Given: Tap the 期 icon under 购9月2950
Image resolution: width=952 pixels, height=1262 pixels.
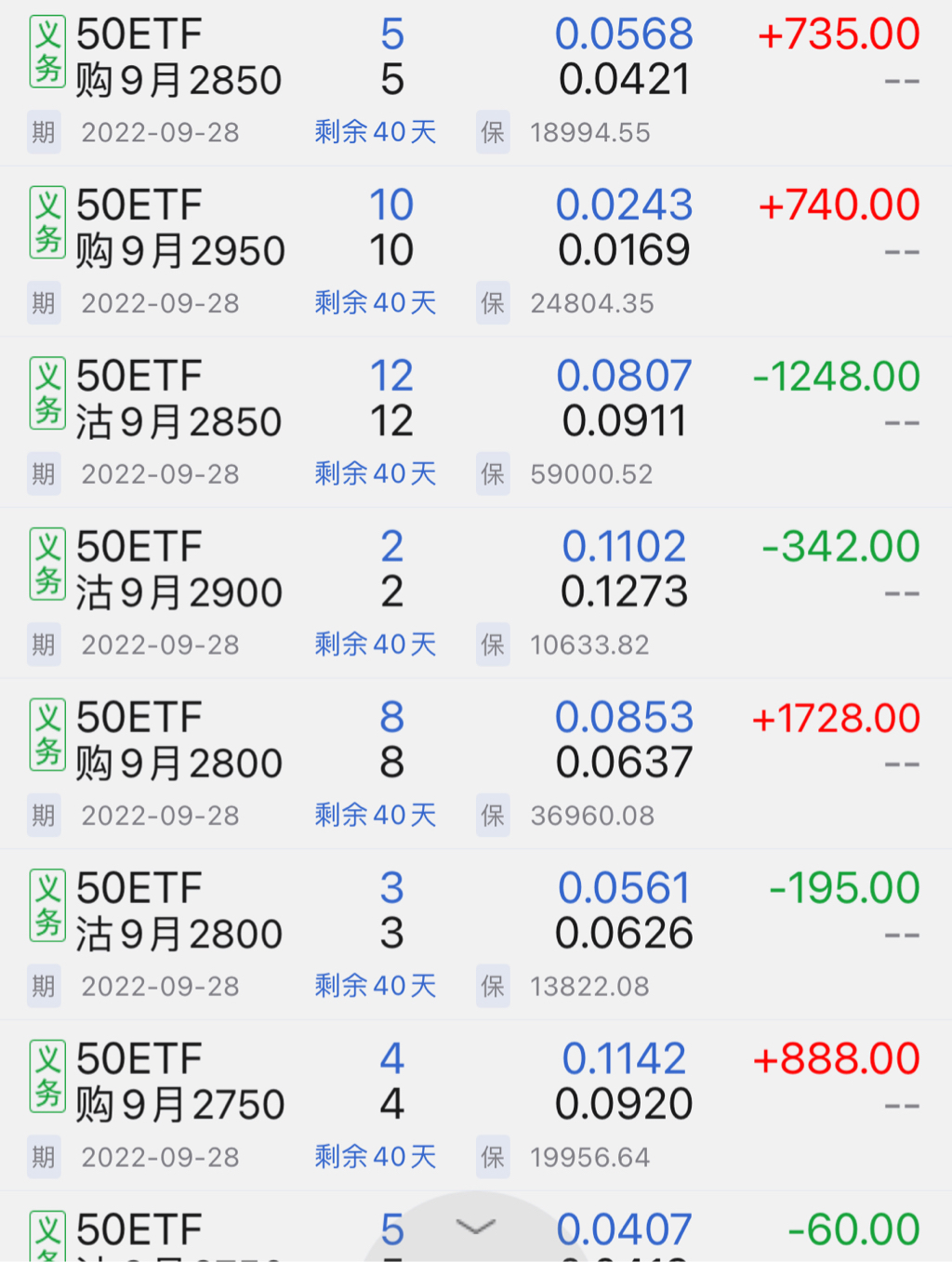Looking at the screenshot, I should [44, 303].
